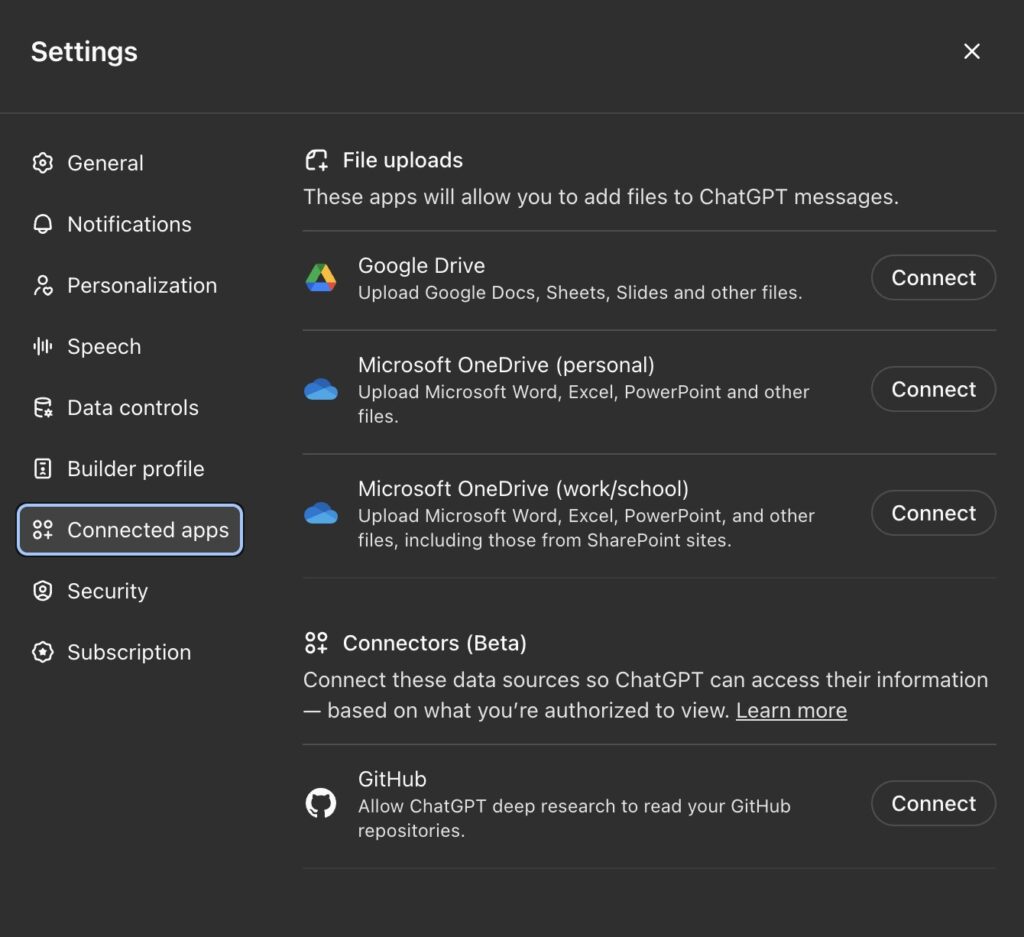Click the Security shield icon
The height and width of the screenshot is (937, 1024).
tap(42, 591)
